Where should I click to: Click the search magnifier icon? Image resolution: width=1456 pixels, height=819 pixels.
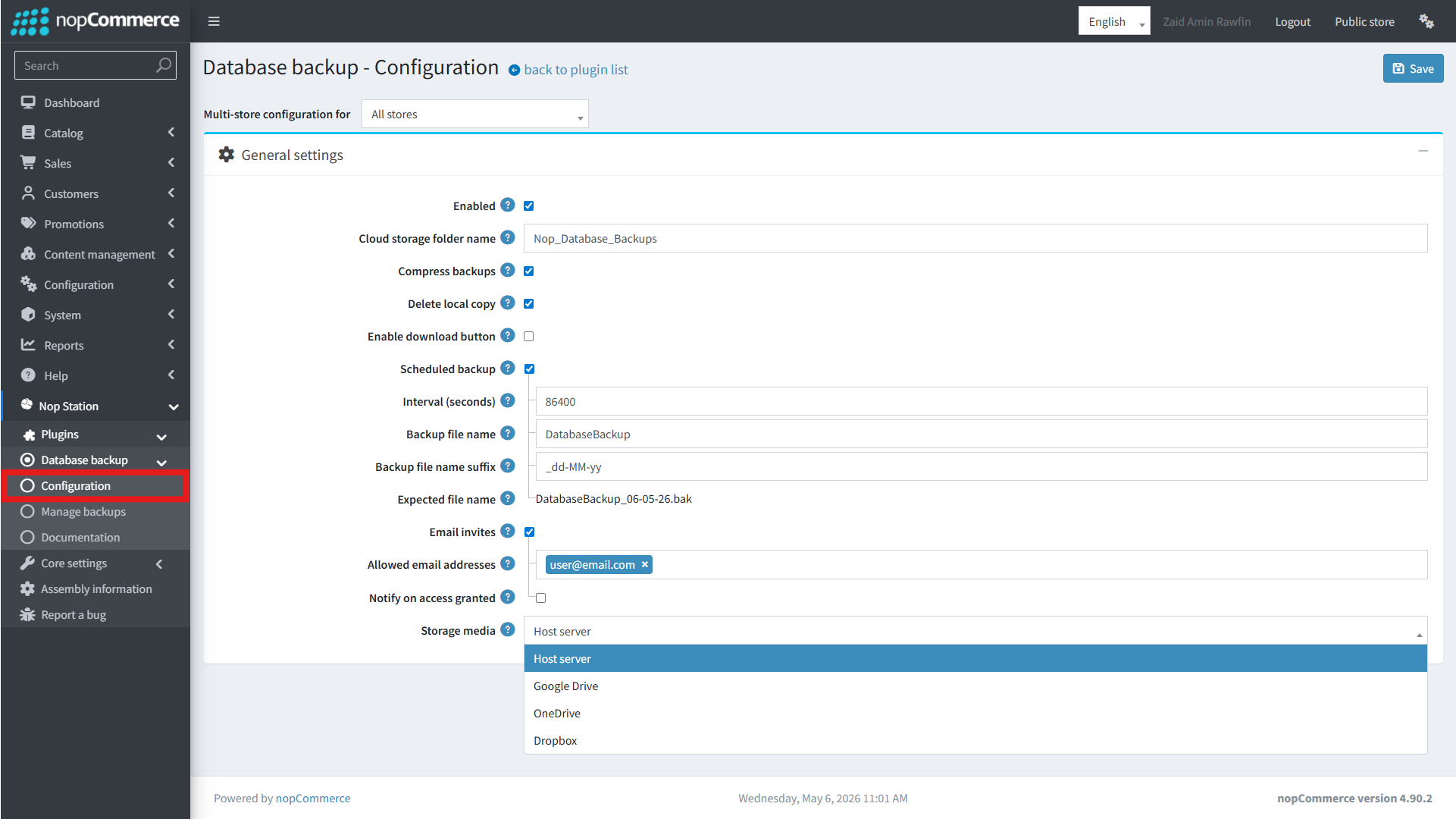click(163, 65)
